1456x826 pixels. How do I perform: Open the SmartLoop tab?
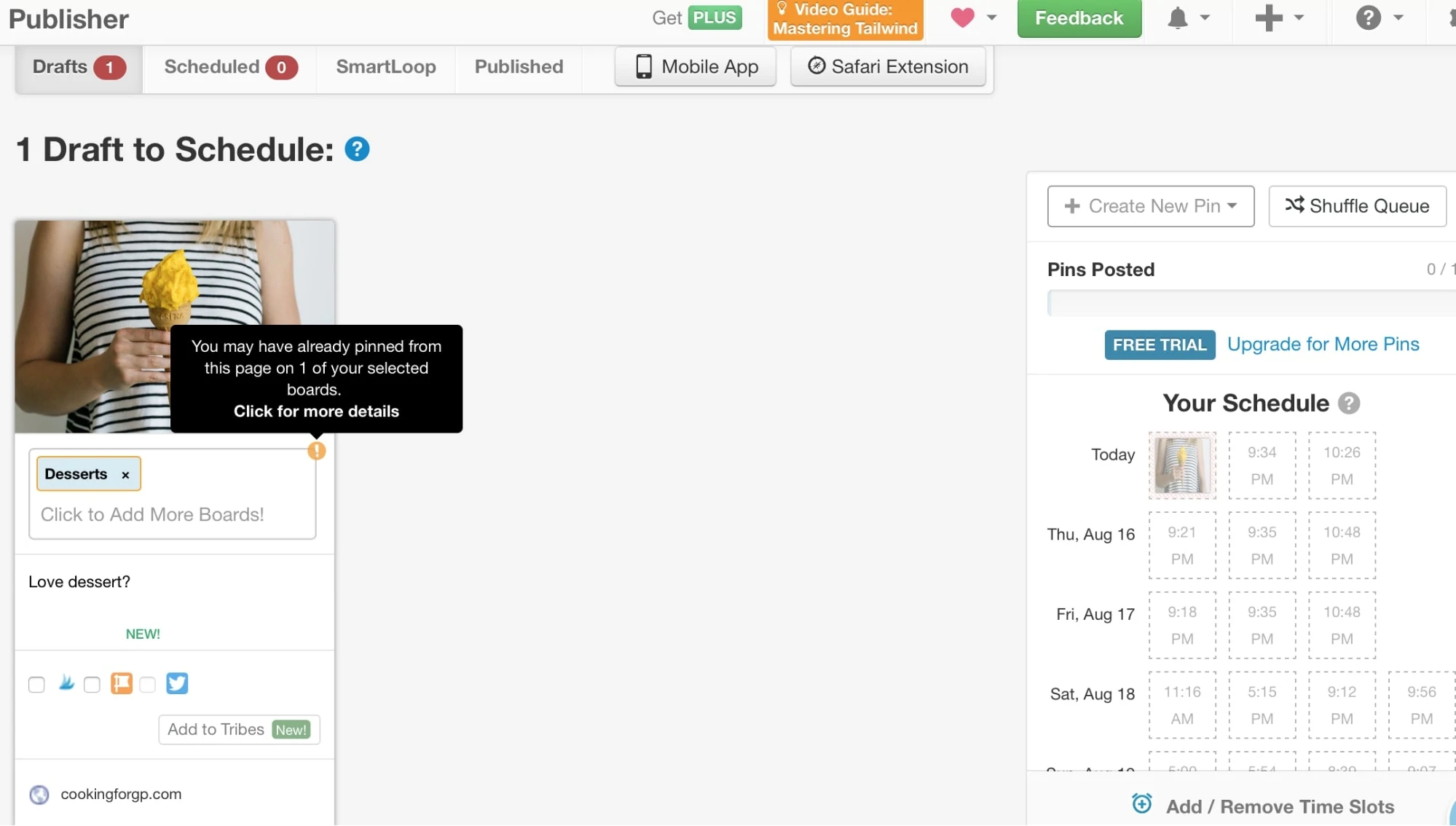pyautogui.click(x=385, y=67)
